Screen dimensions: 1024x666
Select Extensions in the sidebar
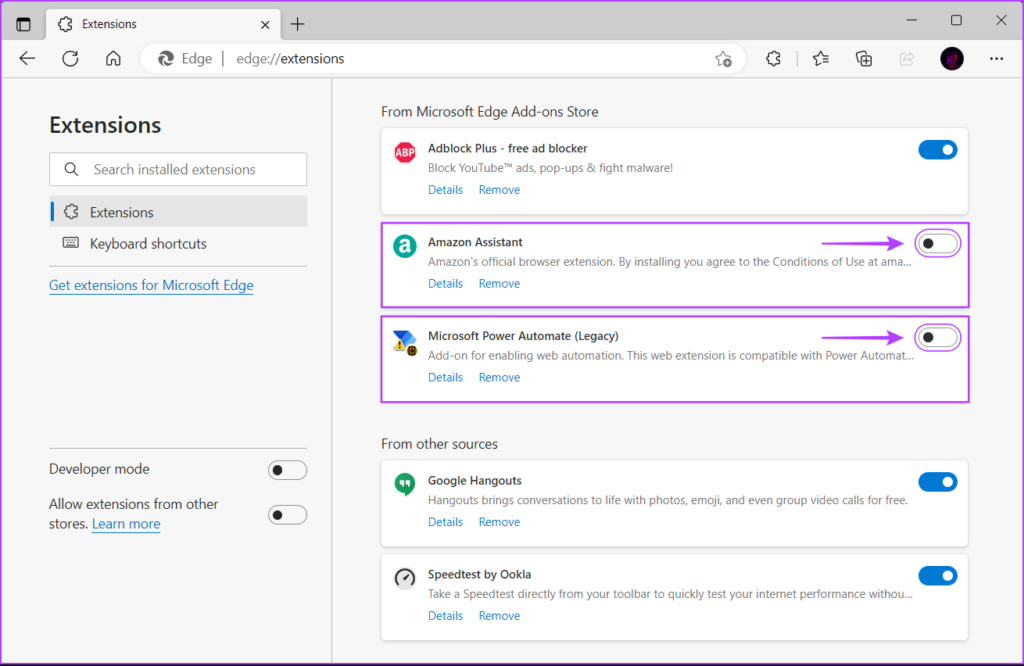[178, 212]
